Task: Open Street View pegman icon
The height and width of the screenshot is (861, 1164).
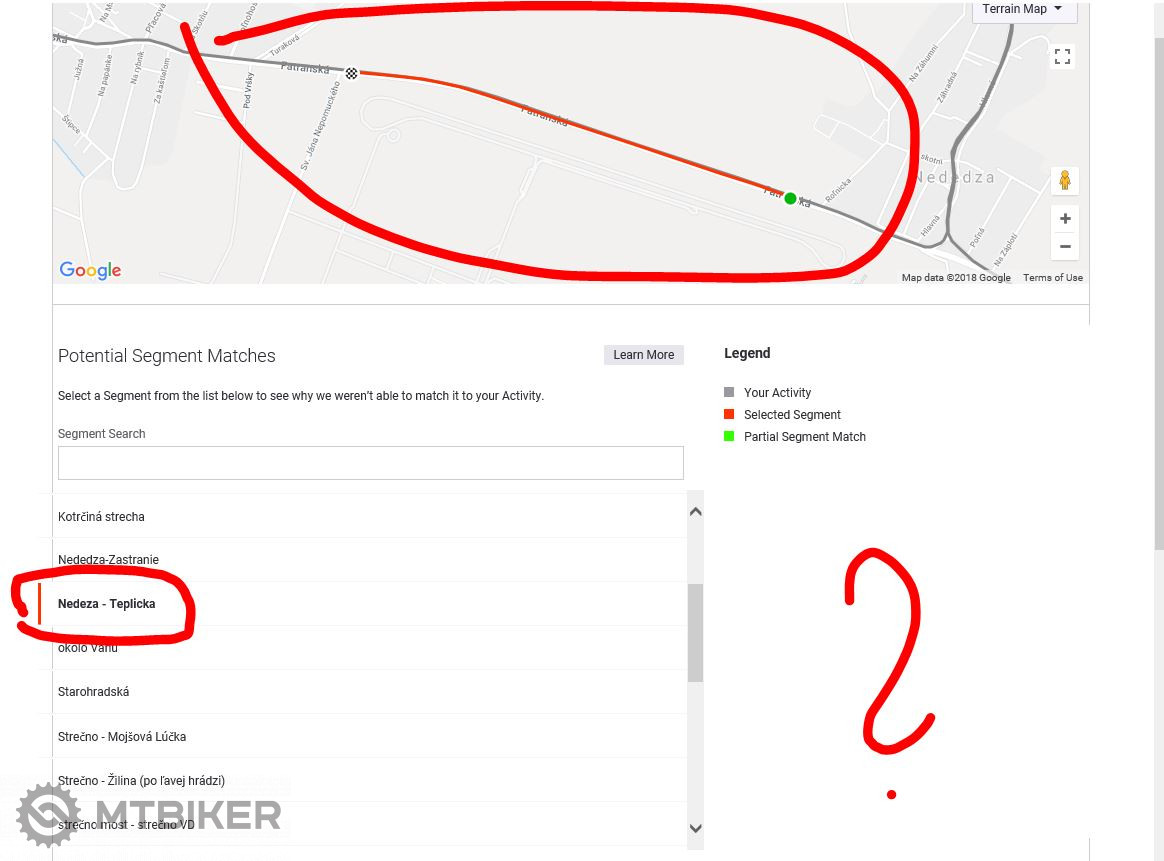Action: (x=1065, y=180)
